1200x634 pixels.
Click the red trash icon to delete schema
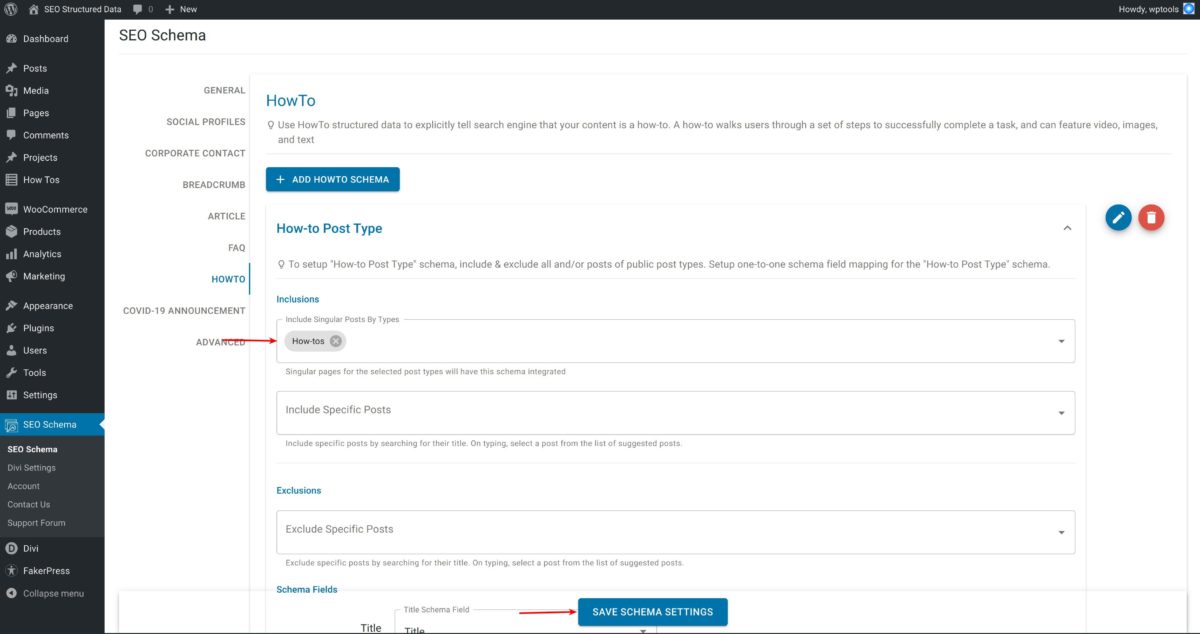[1151, 216]
